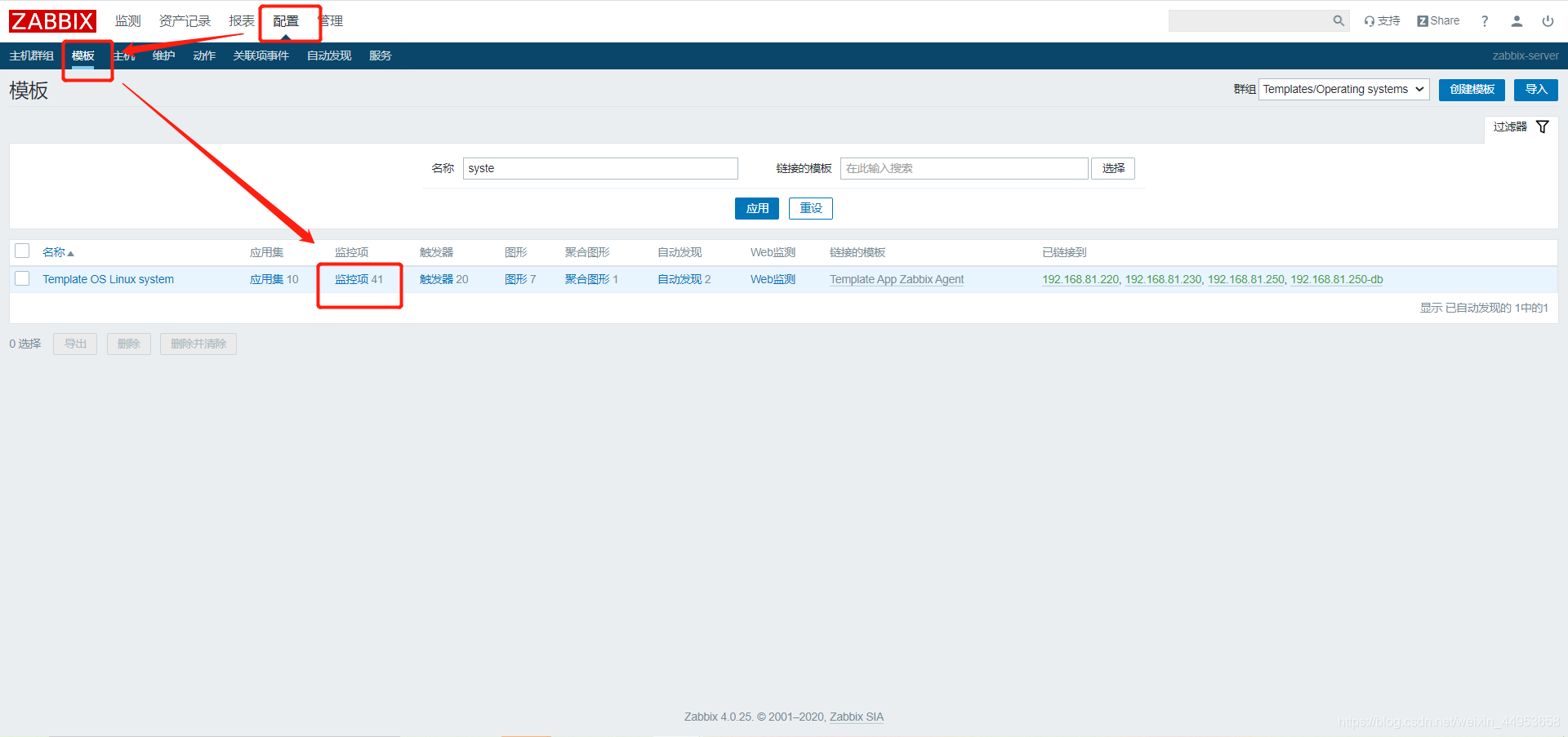This screenshot has width=1568, height=737.
Task: Go to 自动发现 submenu
Action: coord(329,55)
